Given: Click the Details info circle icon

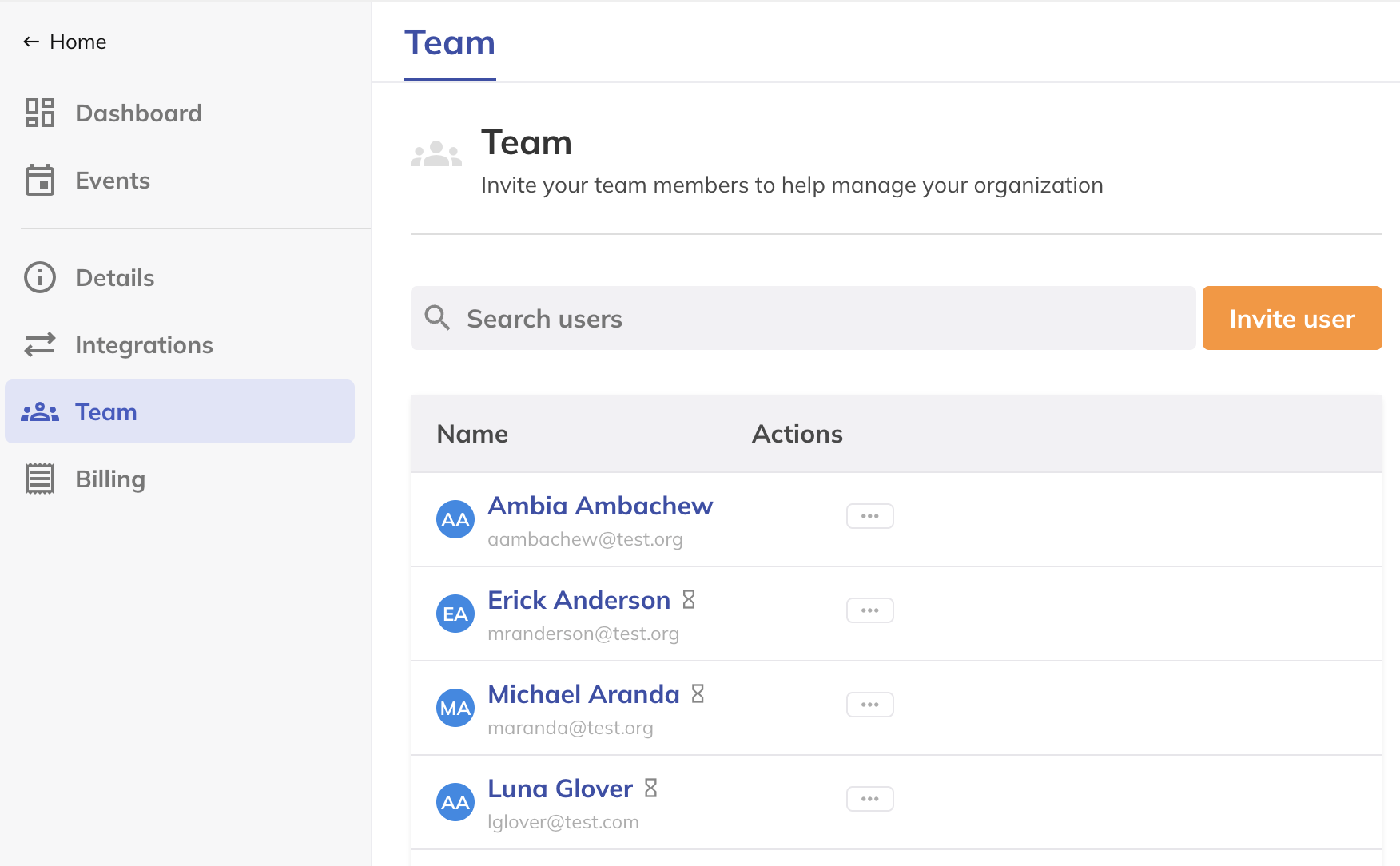Looking at the screenshot, I should pos(40,277).
